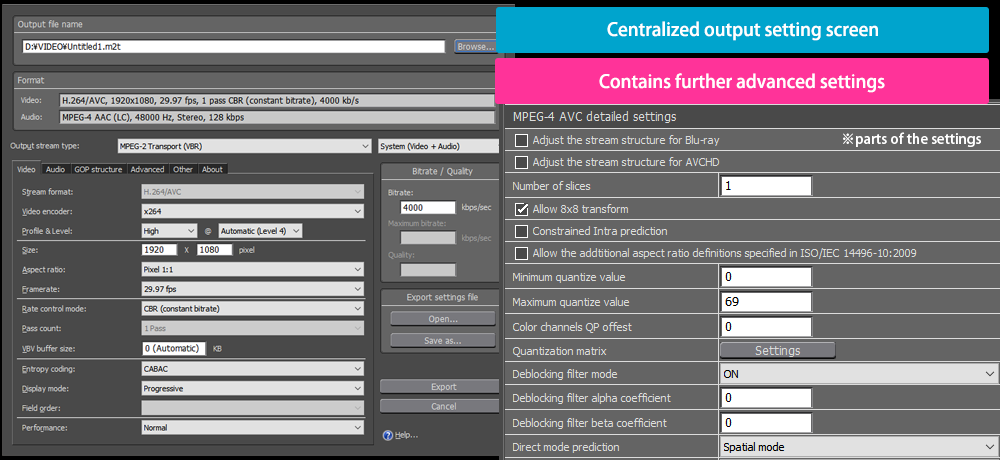Click Deblocking filter beta coefficient field
This screenshot has width=1000, height=460.
tap(766, 422)
